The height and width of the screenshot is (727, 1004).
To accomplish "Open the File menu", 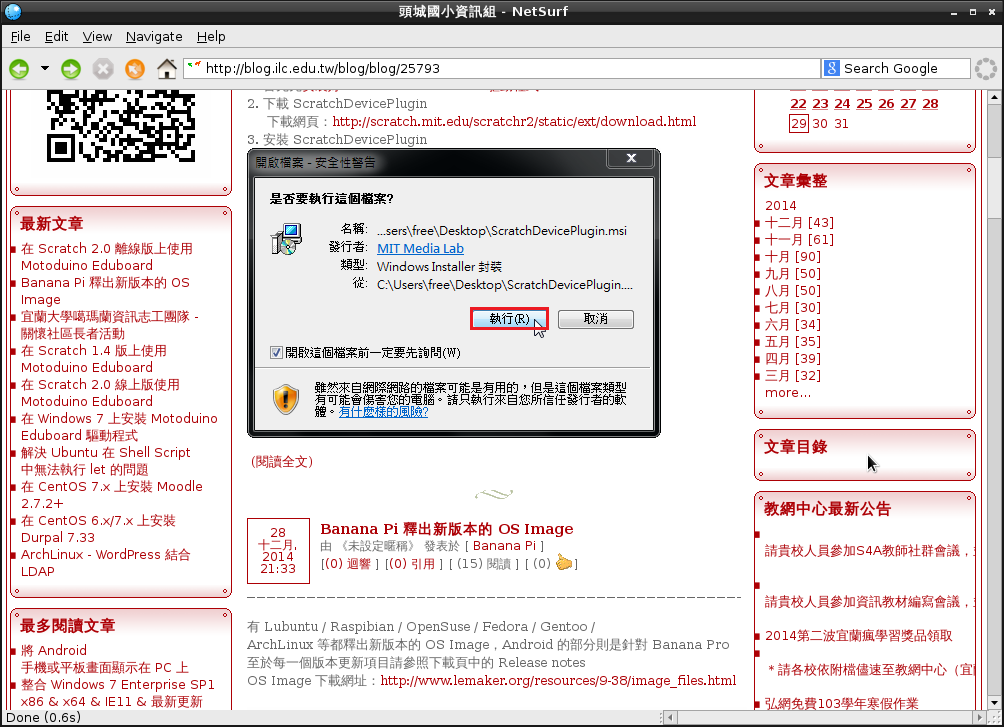I will point(20,37).
